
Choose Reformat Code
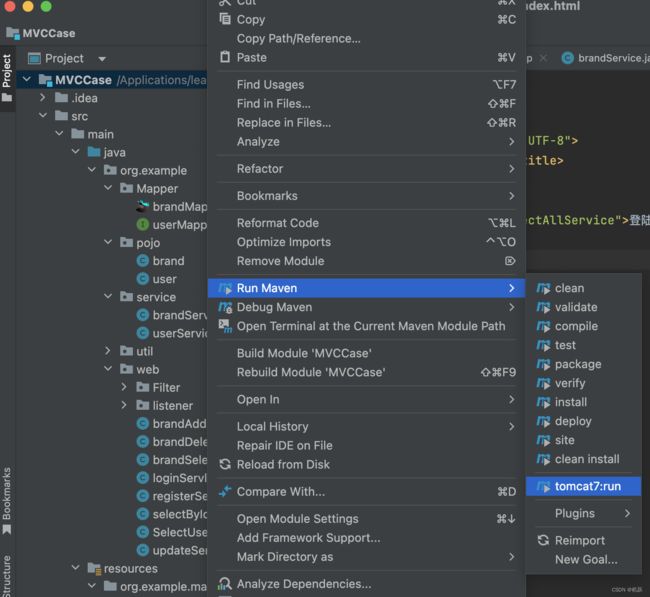tap(366, 223)
